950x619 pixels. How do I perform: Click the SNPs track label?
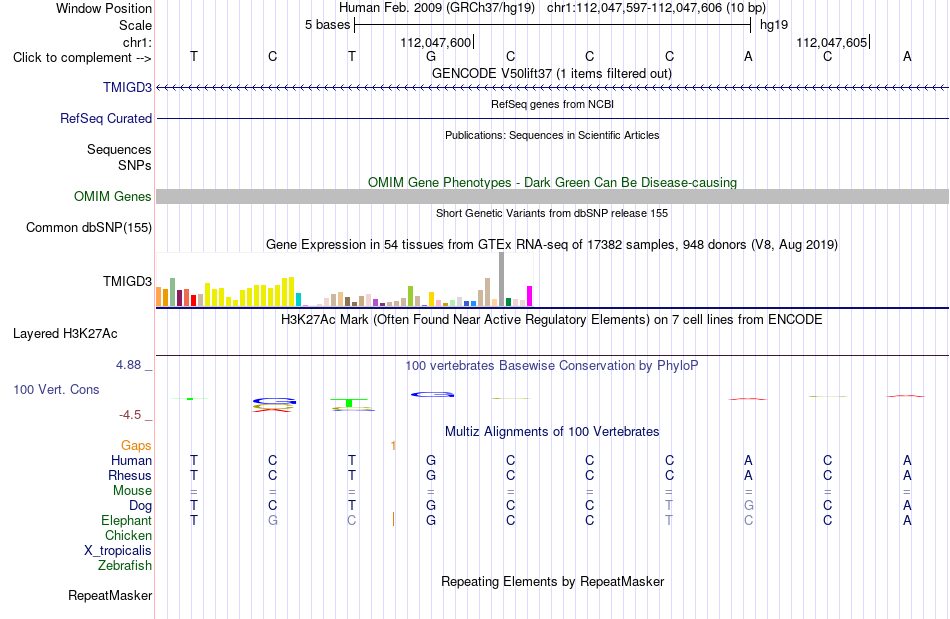[135, 165]
